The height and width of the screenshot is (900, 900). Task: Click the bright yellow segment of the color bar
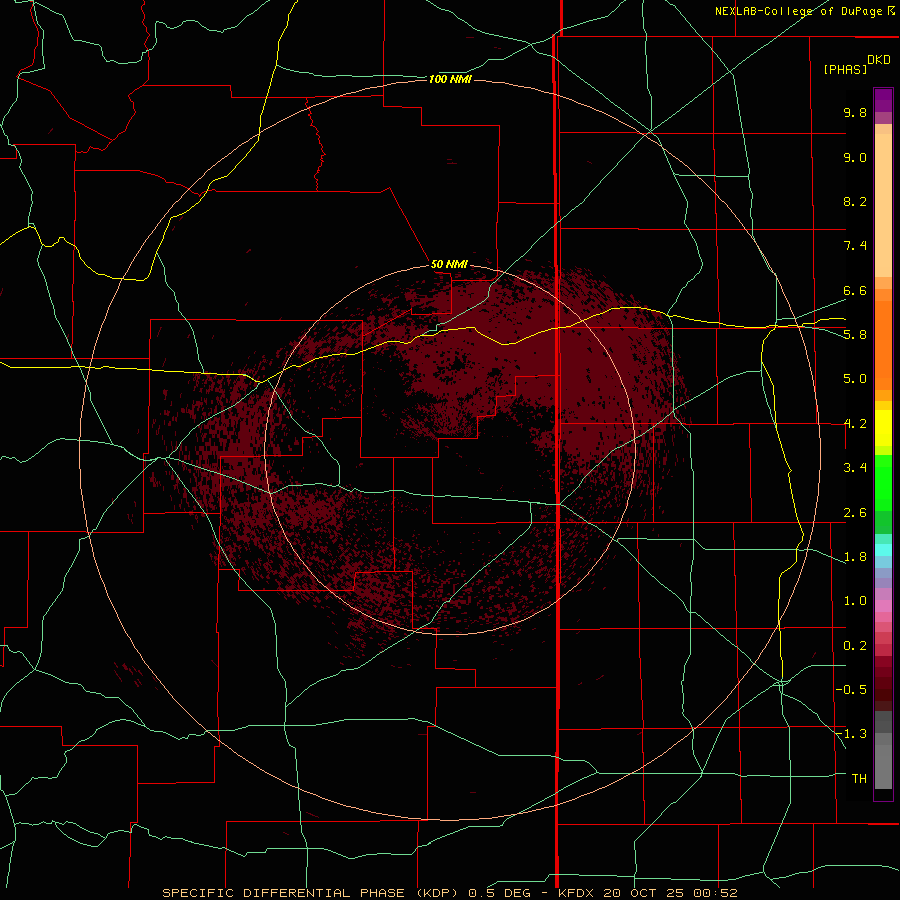point(883,428)
